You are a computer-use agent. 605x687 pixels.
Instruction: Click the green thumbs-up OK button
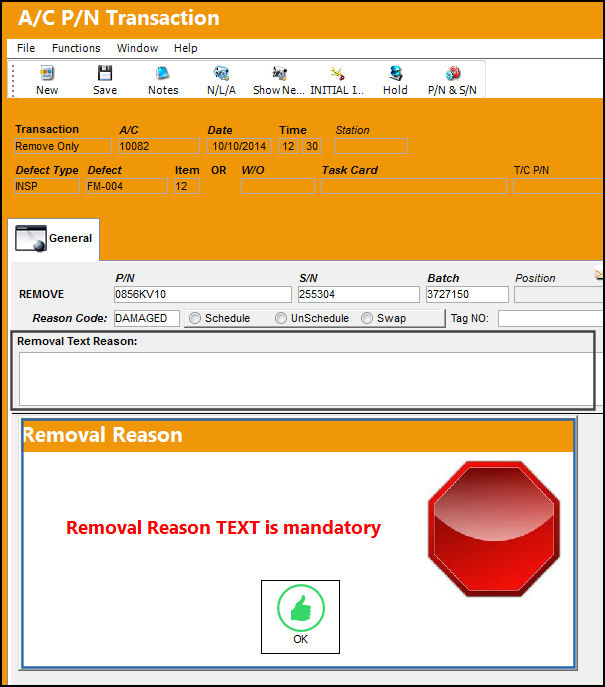301,616
